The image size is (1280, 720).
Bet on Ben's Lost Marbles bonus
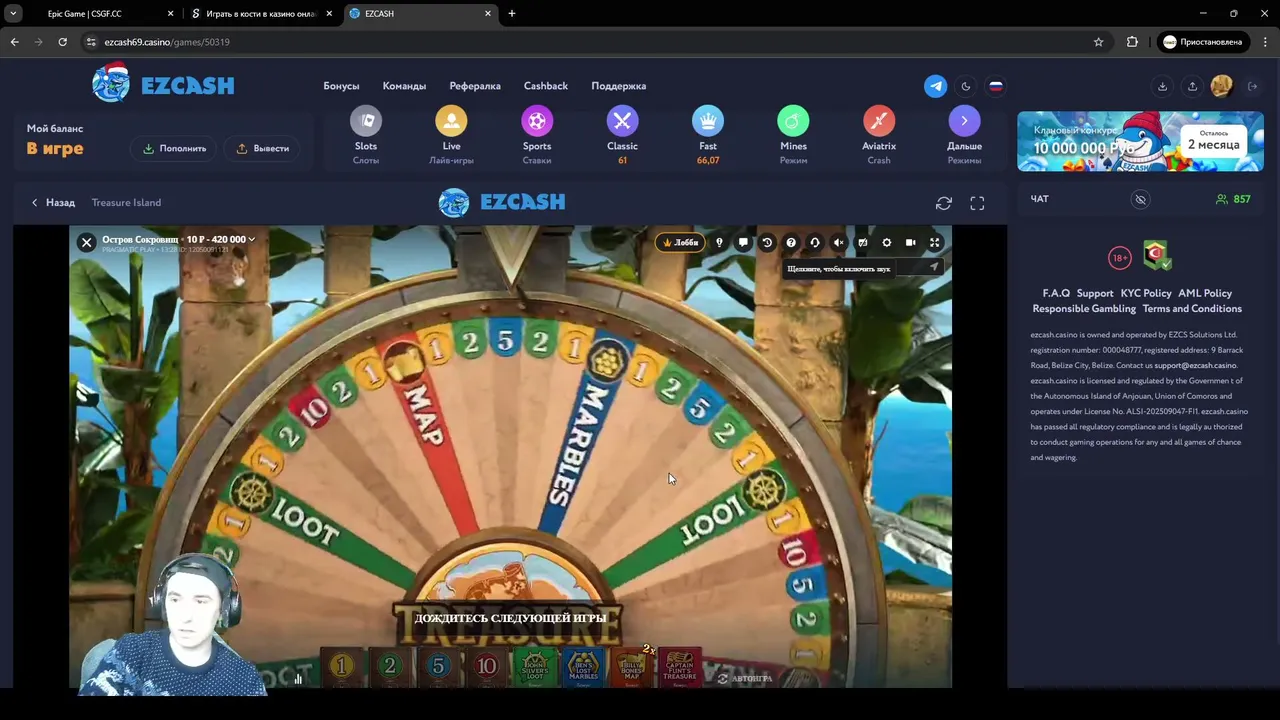583,667
